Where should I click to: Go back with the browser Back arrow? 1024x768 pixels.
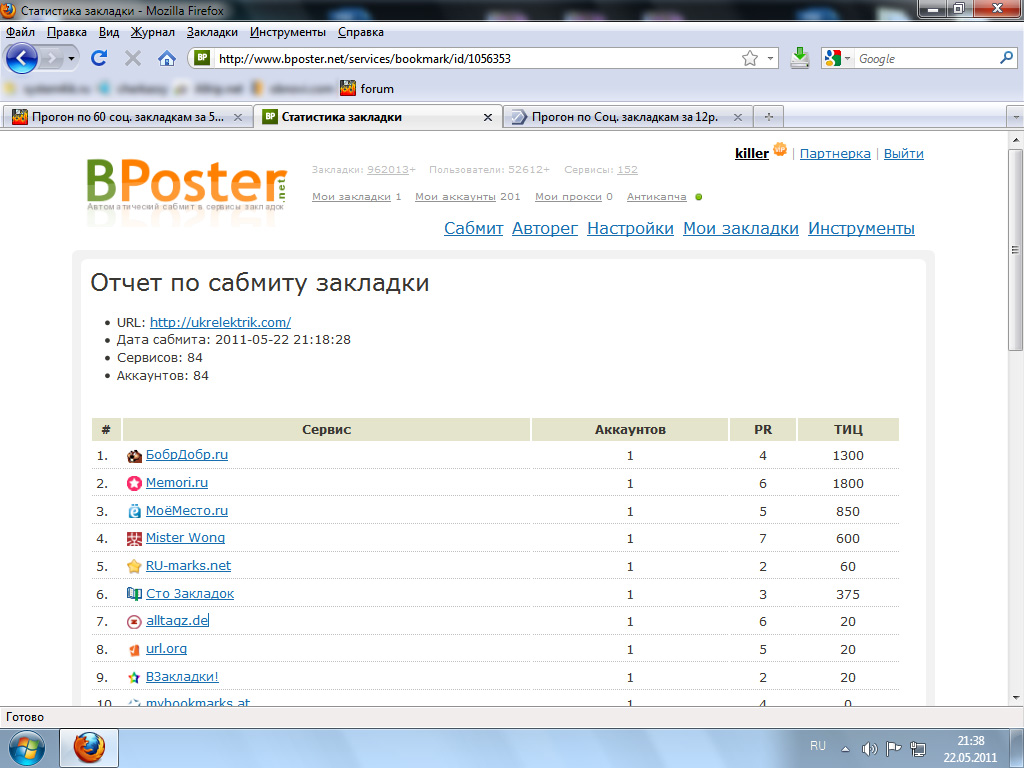[x=22, y=59]
